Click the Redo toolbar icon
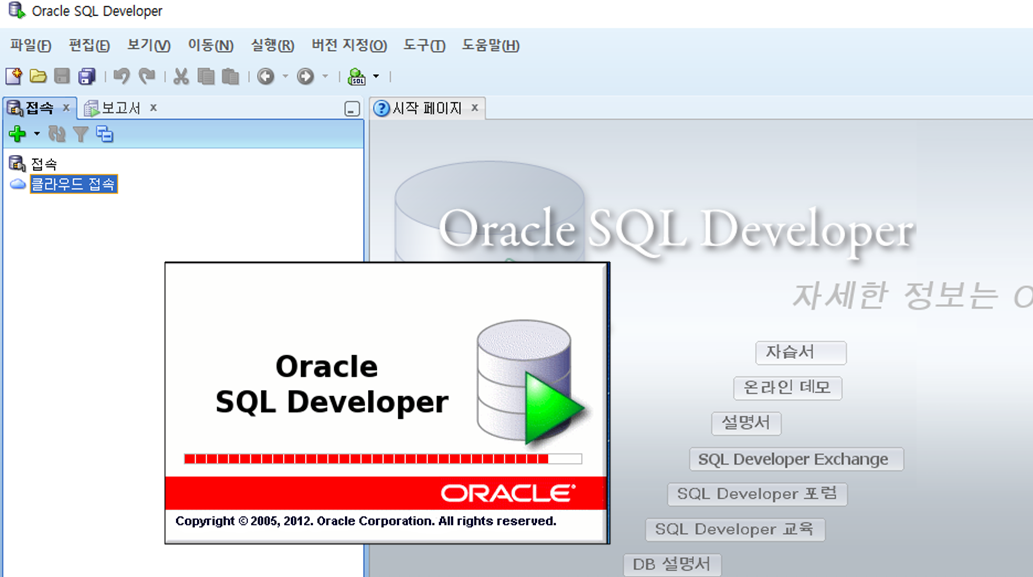This screenshot has height=577, width=1033. tap(147, 76)
